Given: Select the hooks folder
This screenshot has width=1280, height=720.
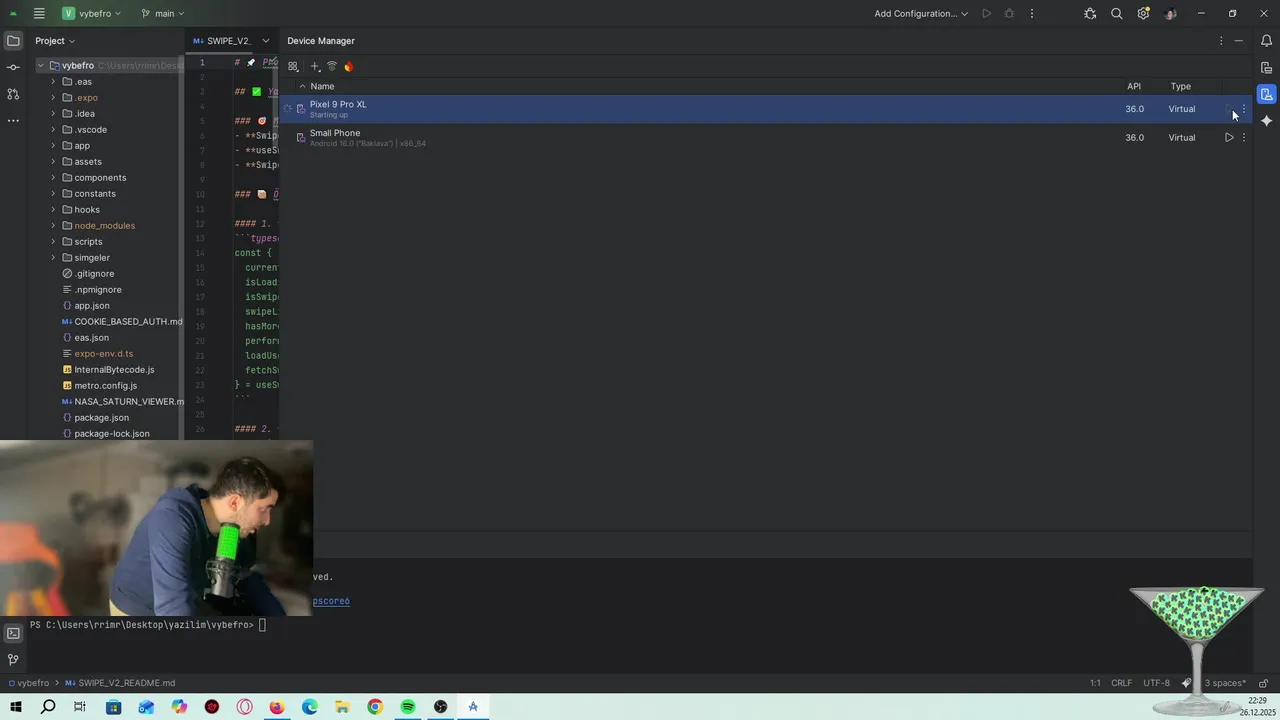Looking at the screenshot, I should click(x=87, y=210).
